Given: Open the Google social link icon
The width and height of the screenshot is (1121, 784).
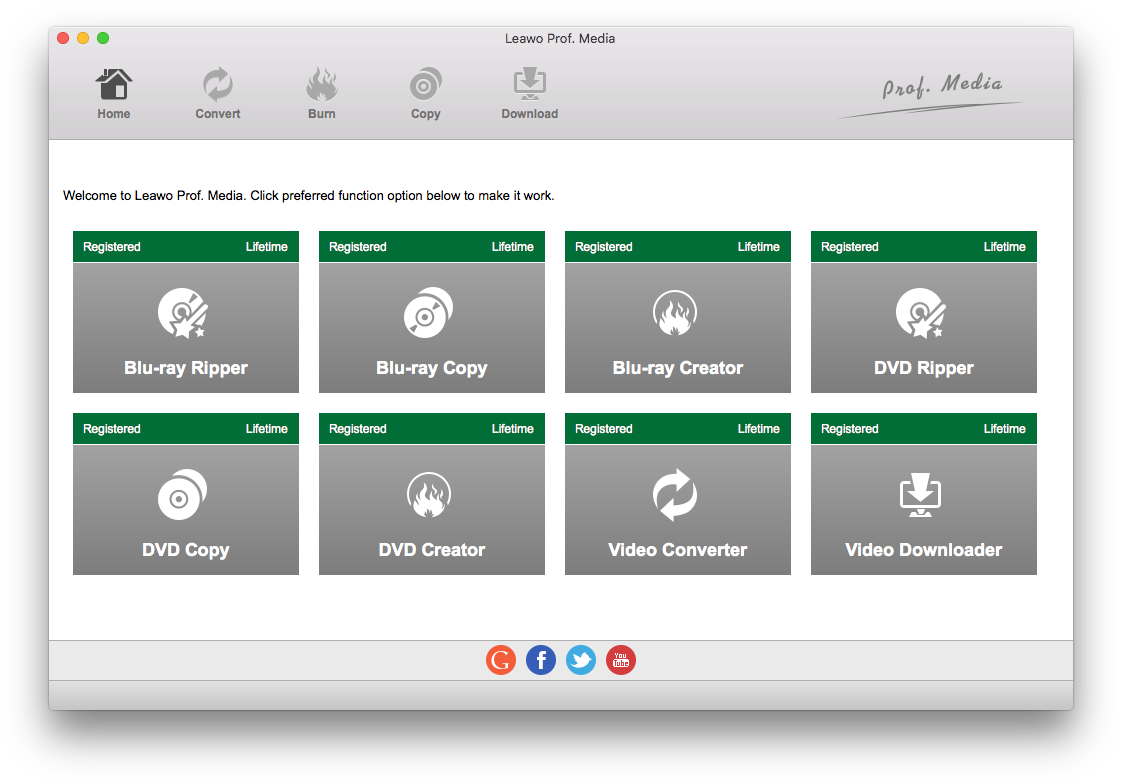Looking at the screenshot, I should point(501,660).
